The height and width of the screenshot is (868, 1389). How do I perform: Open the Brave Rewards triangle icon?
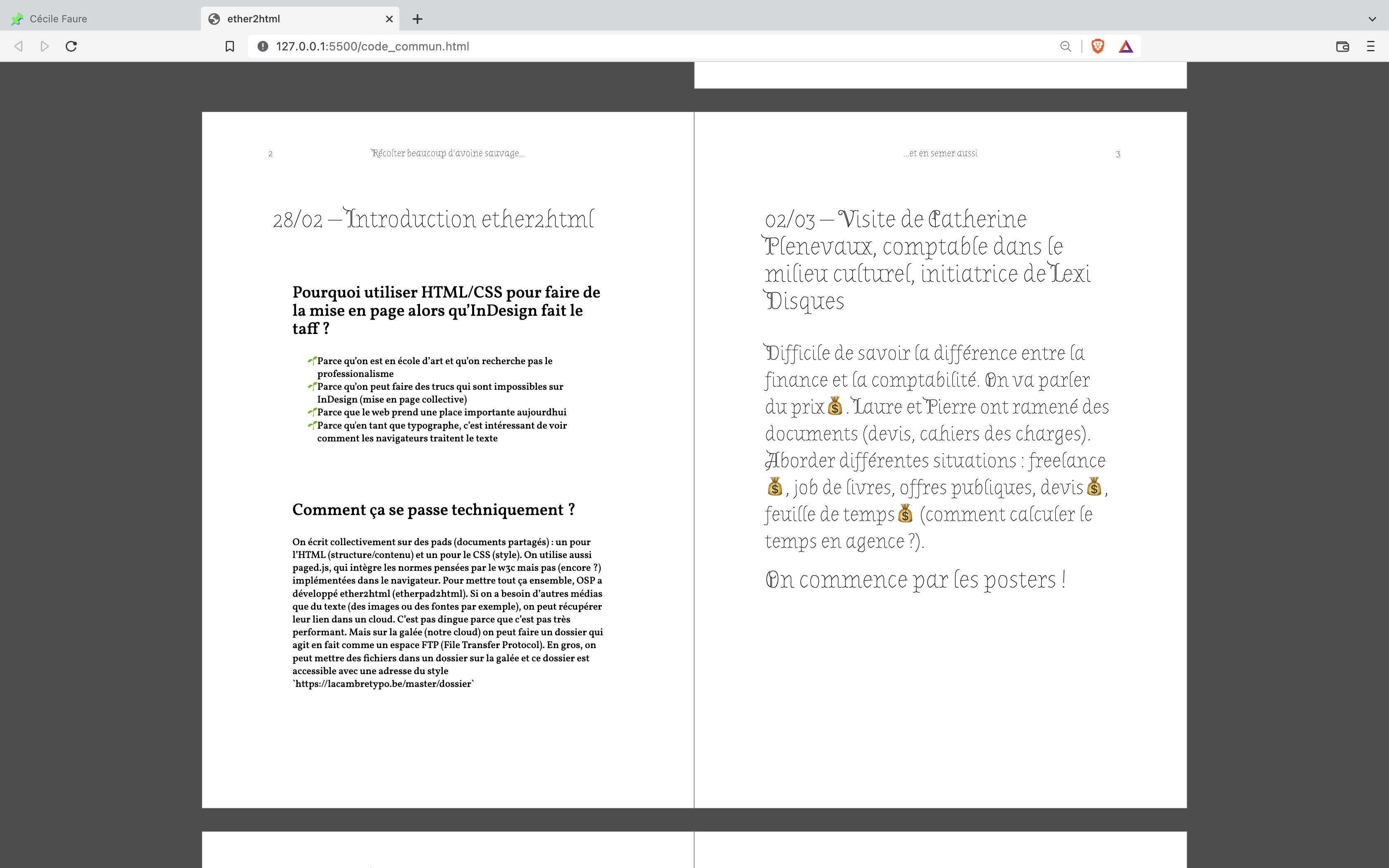coord(1126,46)
